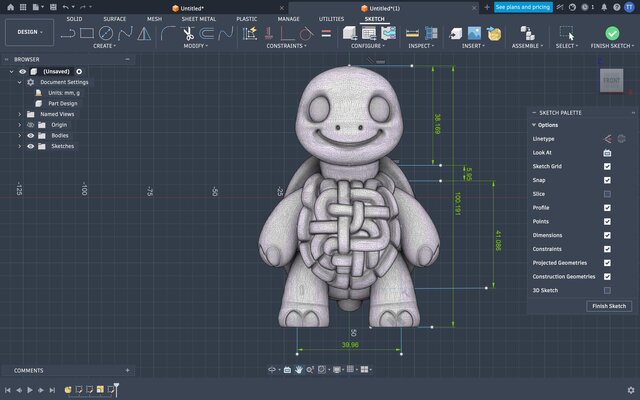Click the FRONT face of the ViewCube

click(611, 80)
